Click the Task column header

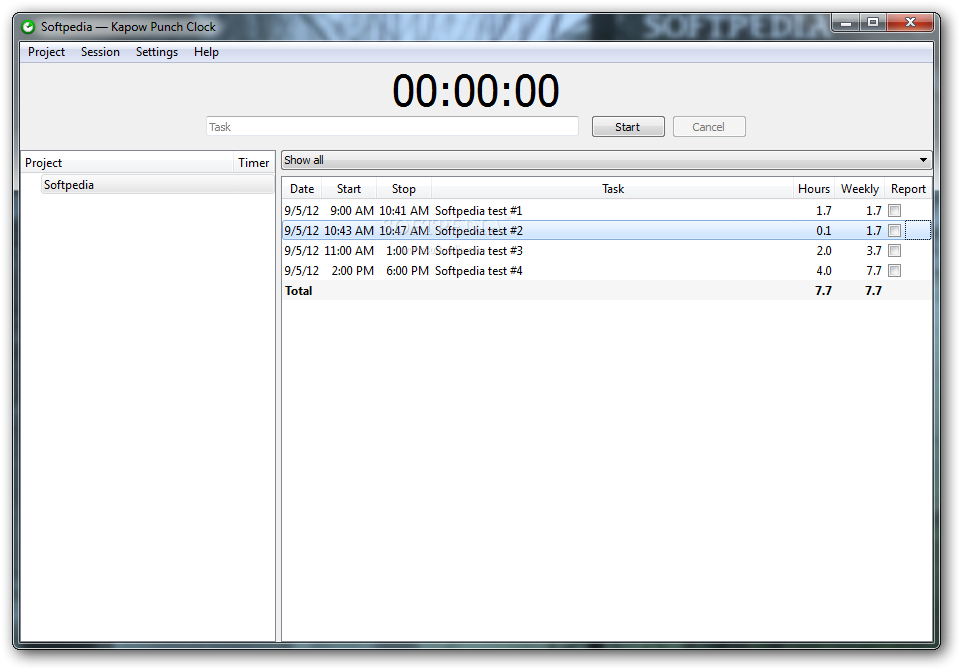pos(612,189)
